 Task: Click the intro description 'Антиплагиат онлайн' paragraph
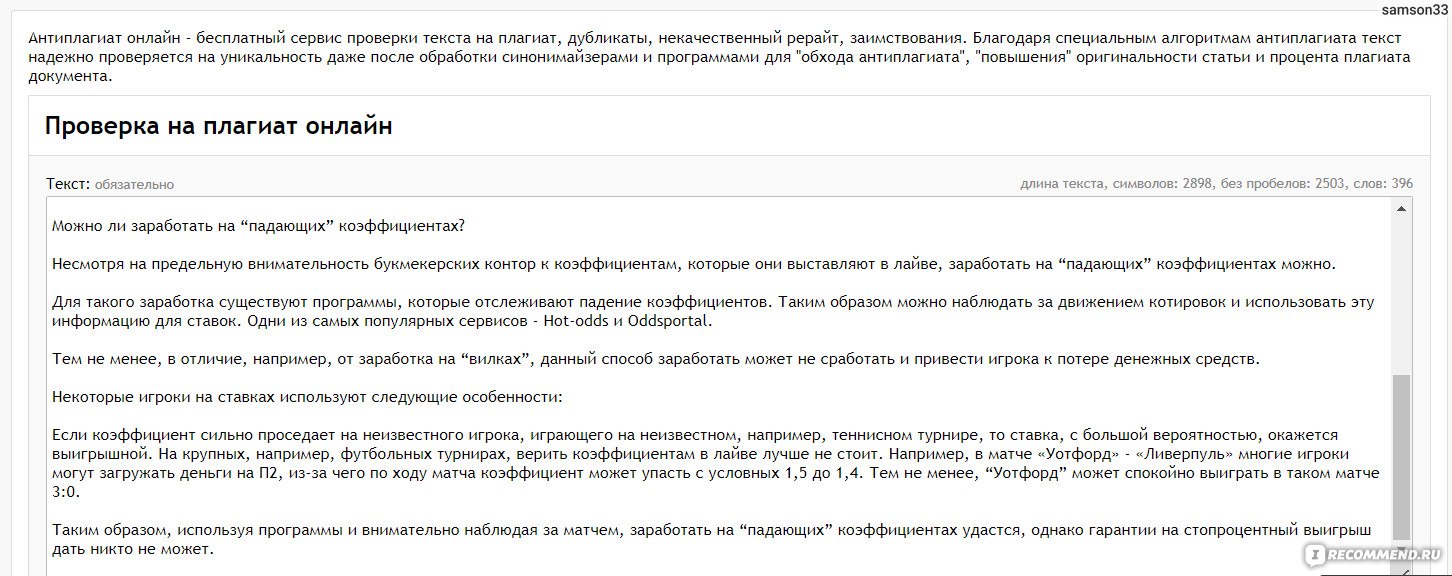[x=719, y=57]
